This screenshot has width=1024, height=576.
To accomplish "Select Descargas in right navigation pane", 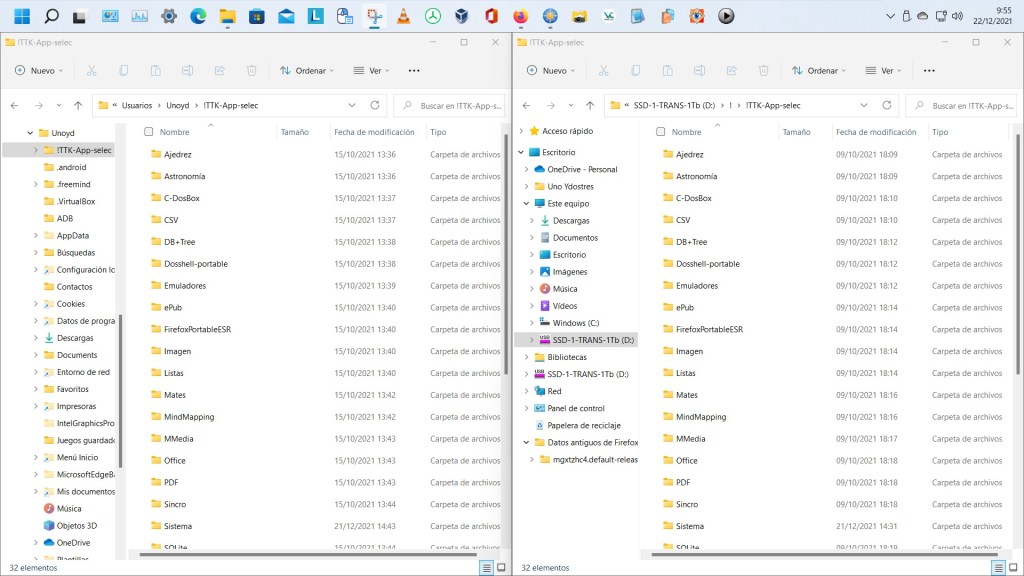I will [x=570, y=220].
